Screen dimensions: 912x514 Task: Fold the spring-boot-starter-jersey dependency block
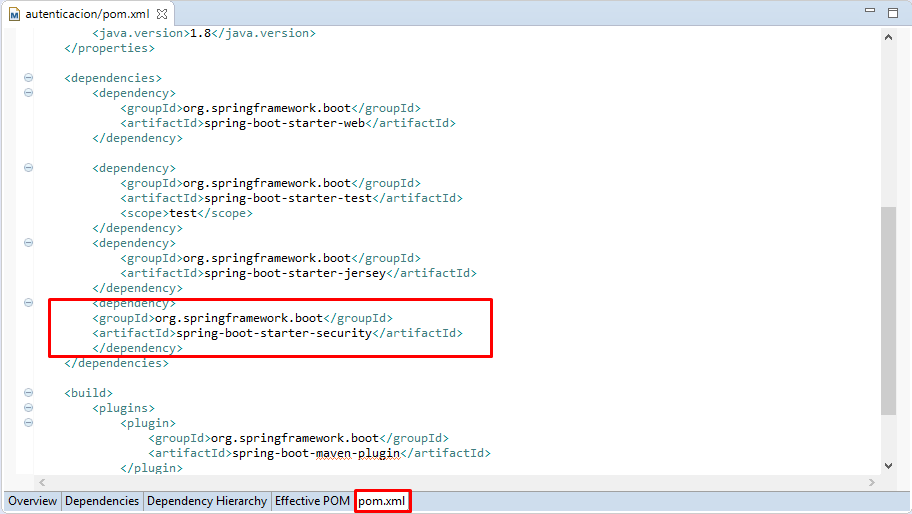[28, 243]
